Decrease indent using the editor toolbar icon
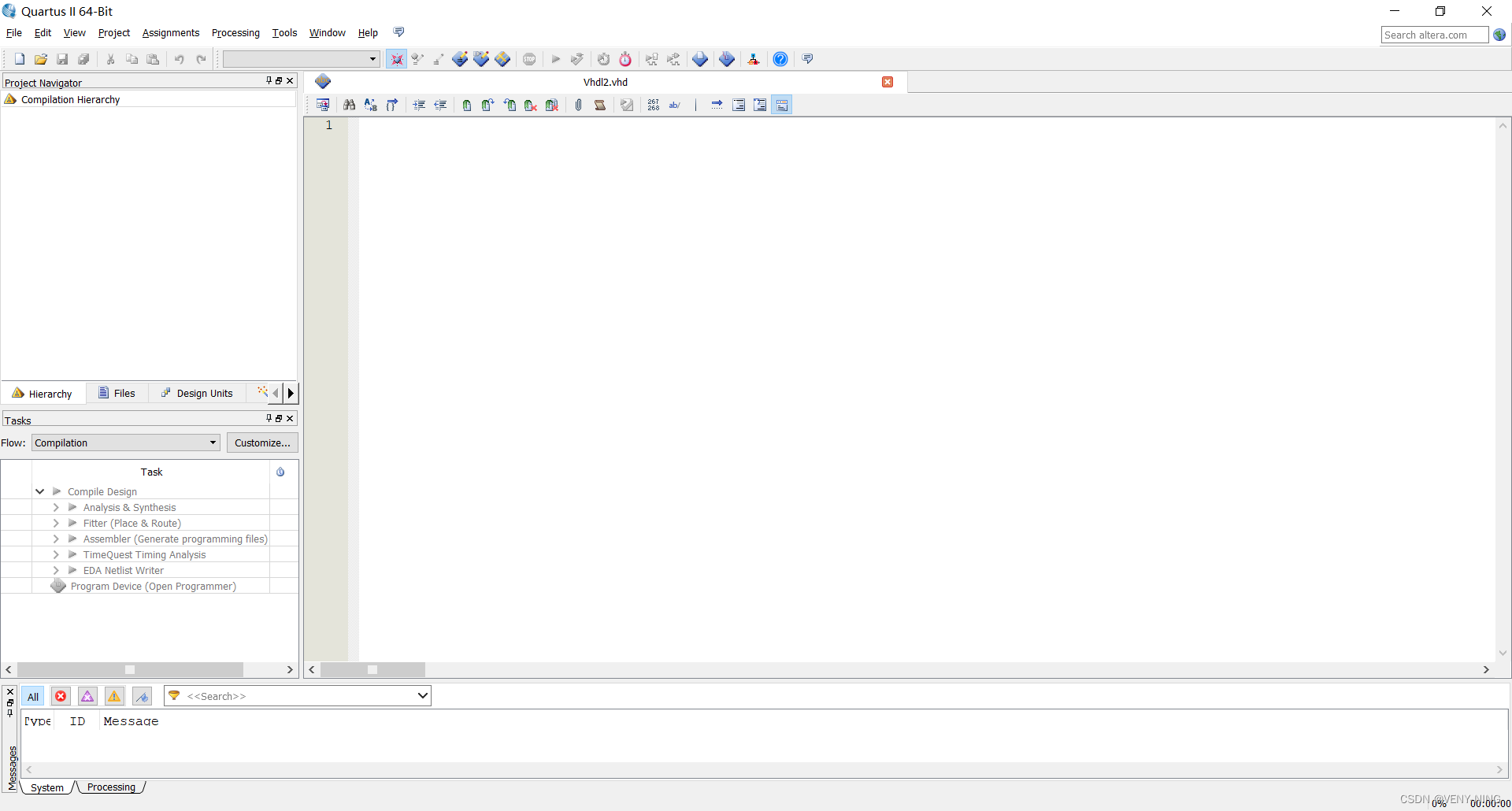 (440, 105)
